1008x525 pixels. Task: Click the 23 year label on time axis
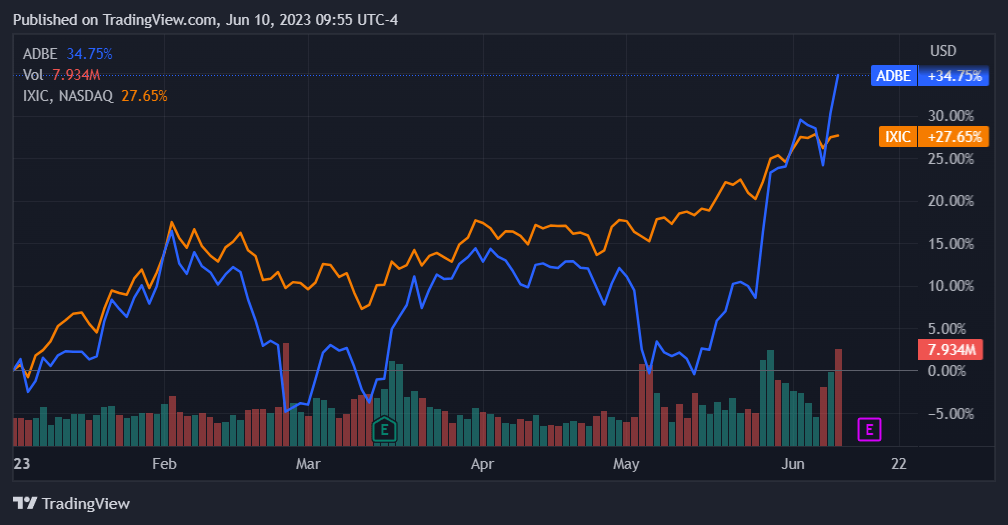tap(22, 464)
